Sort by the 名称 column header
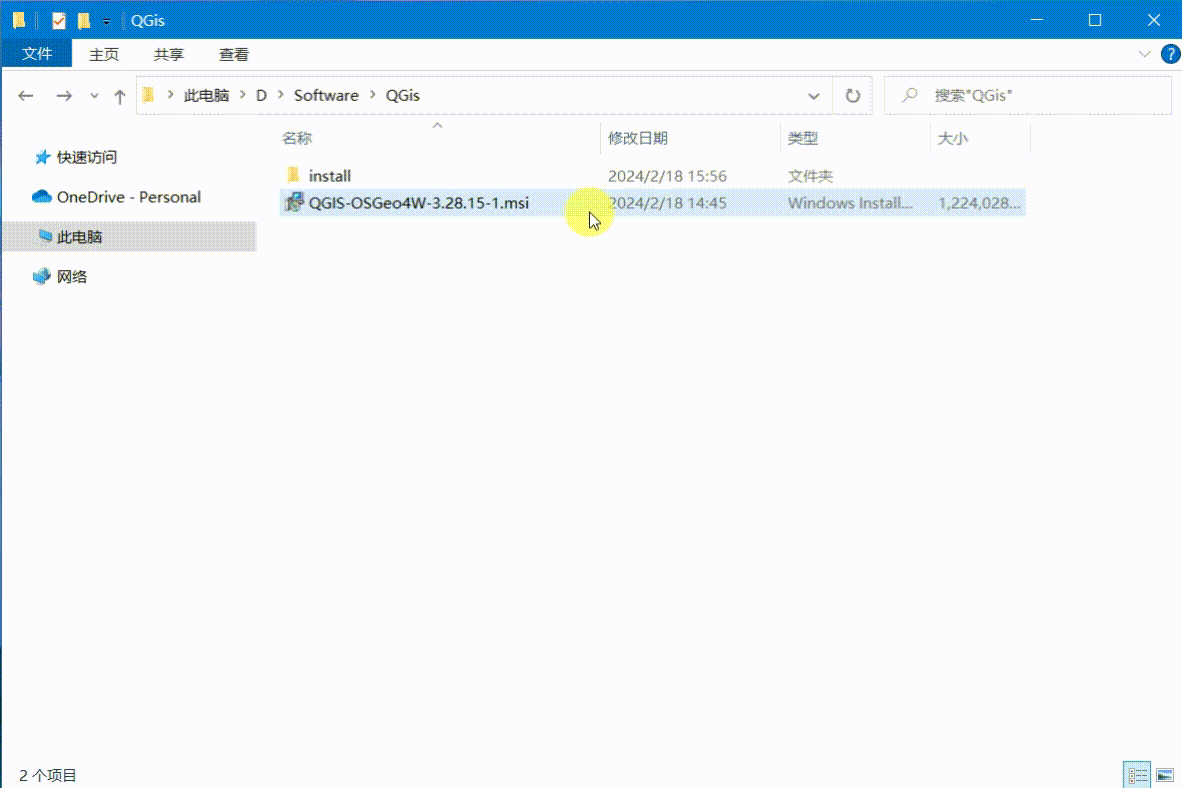 (x=297, y=138)
